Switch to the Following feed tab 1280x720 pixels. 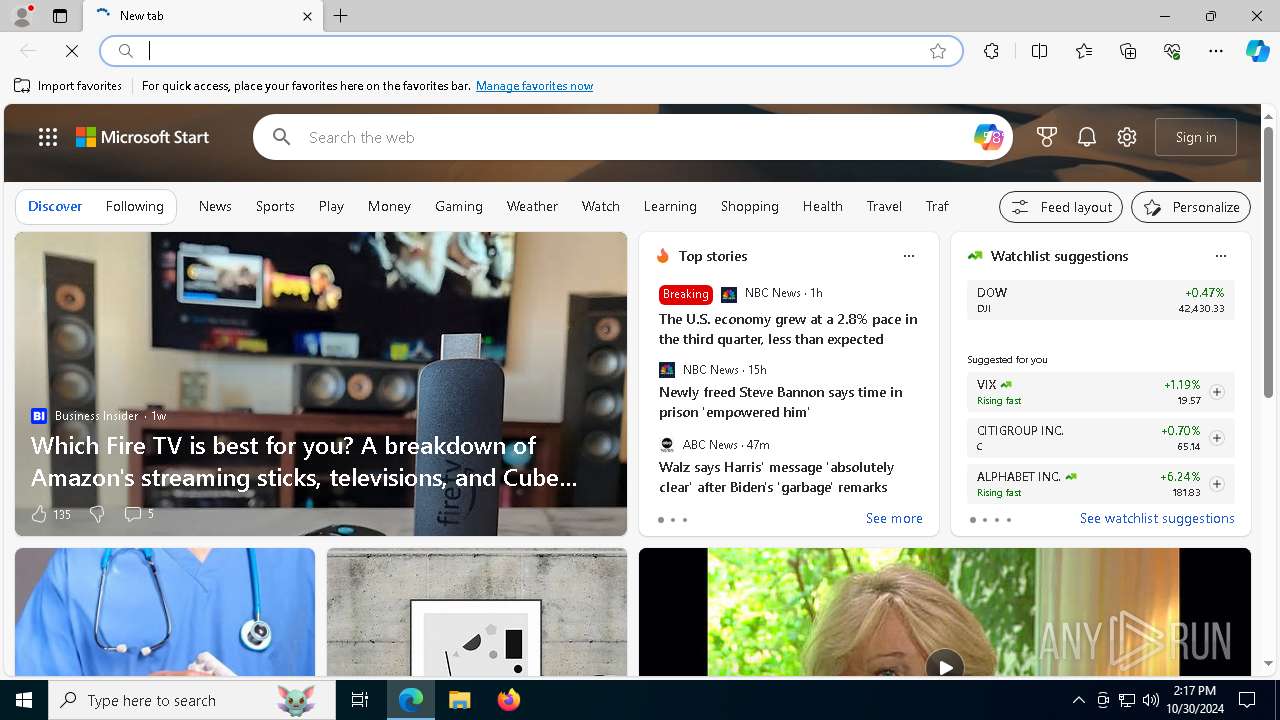[134, 206]
